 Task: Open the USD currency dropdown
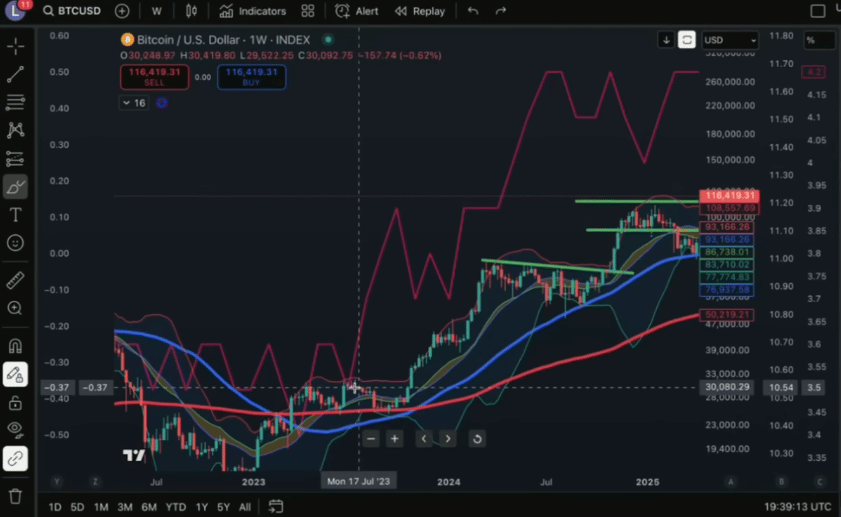pyautogui.click(x=729, y=40)
